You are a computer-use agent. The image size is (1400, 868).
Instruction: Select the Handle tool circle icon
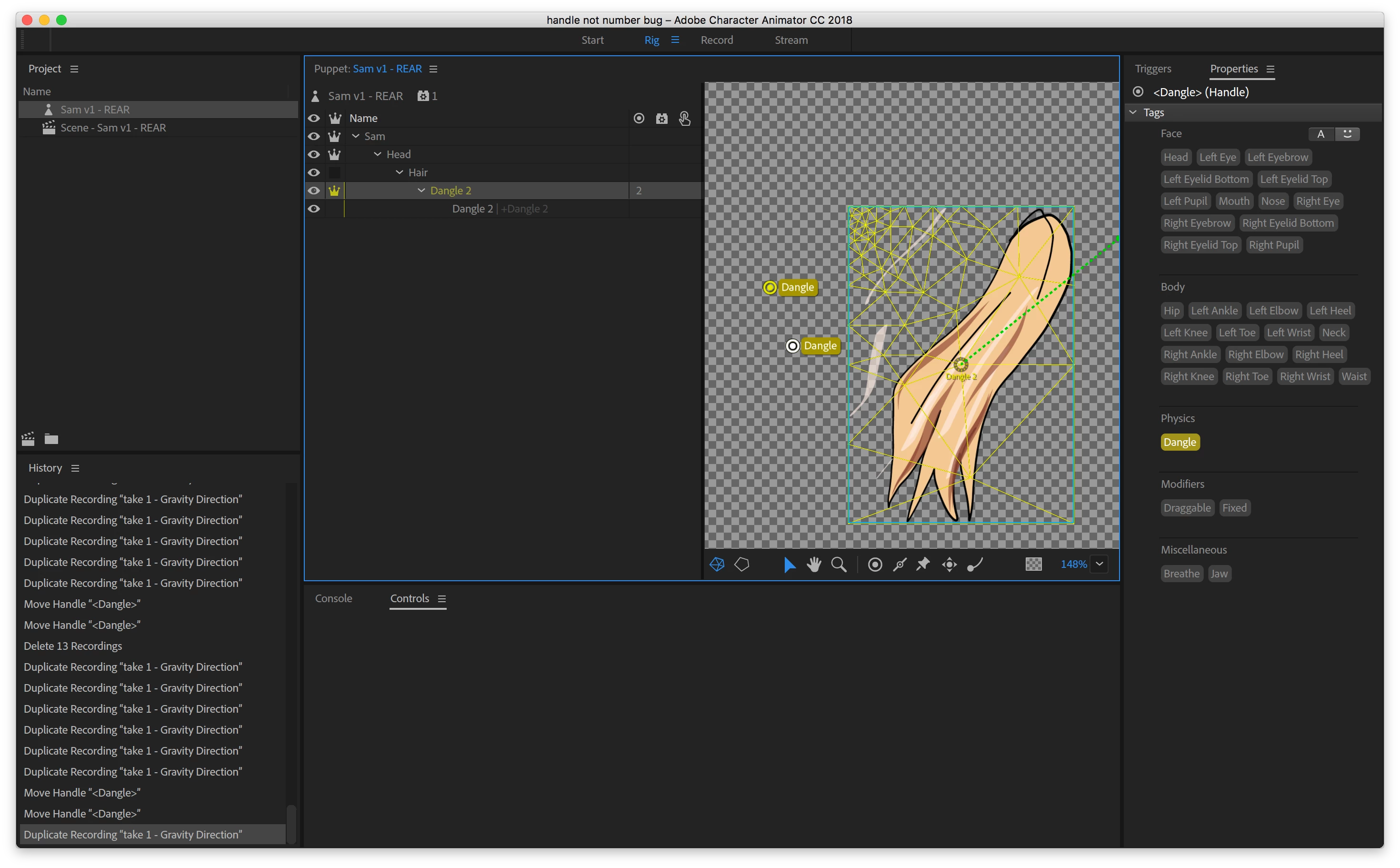[x=875, y=565]
